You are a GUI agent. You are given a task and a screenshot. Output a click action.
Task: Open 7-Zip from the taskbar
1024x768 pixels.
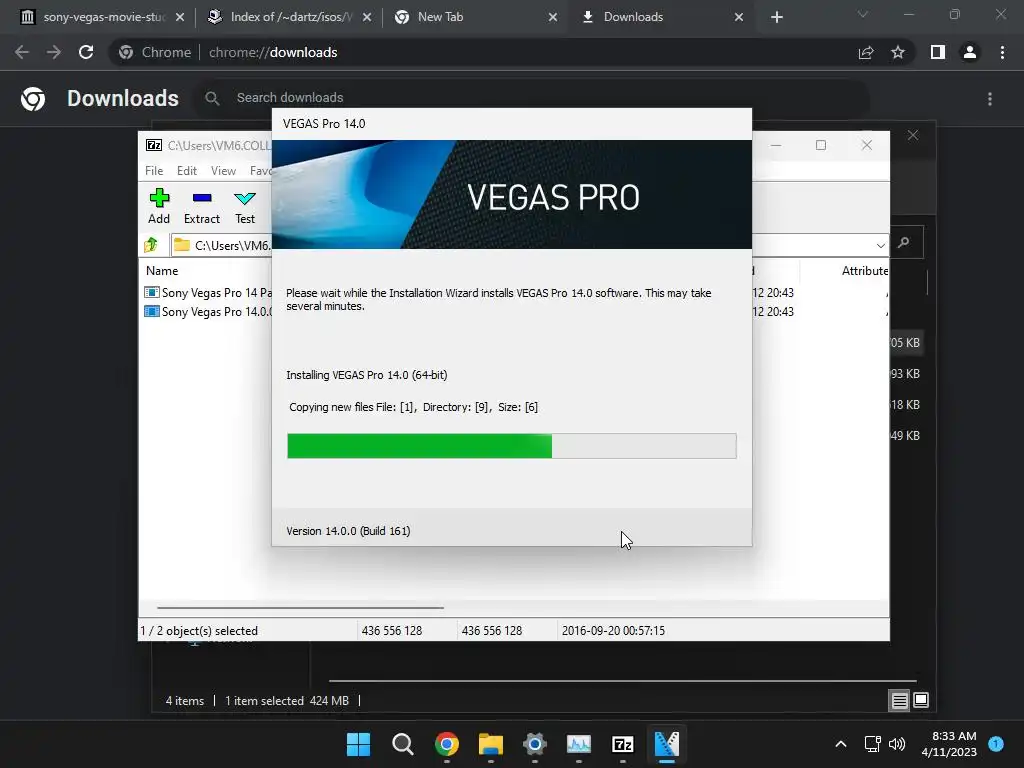[623, 744]
